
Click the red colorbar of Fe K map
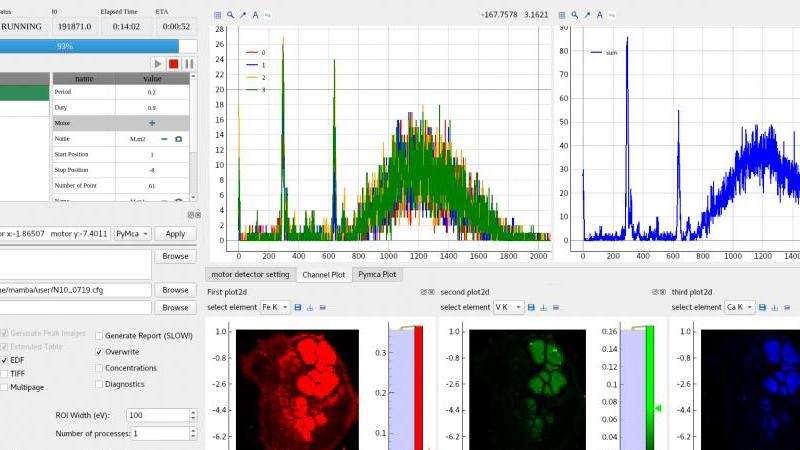click(x=418, y=388)
